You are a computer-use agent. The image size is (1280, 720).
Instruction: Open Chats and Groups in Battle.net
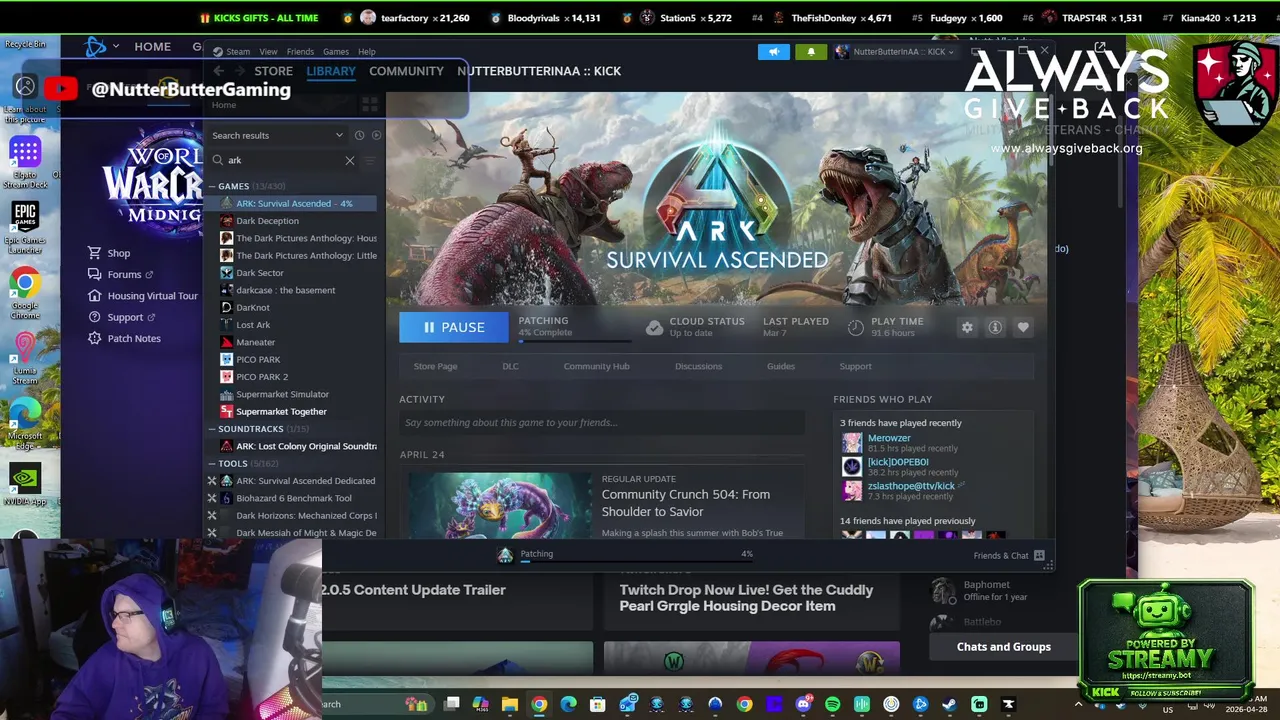pyautogui.click(x=1003, y=647)
